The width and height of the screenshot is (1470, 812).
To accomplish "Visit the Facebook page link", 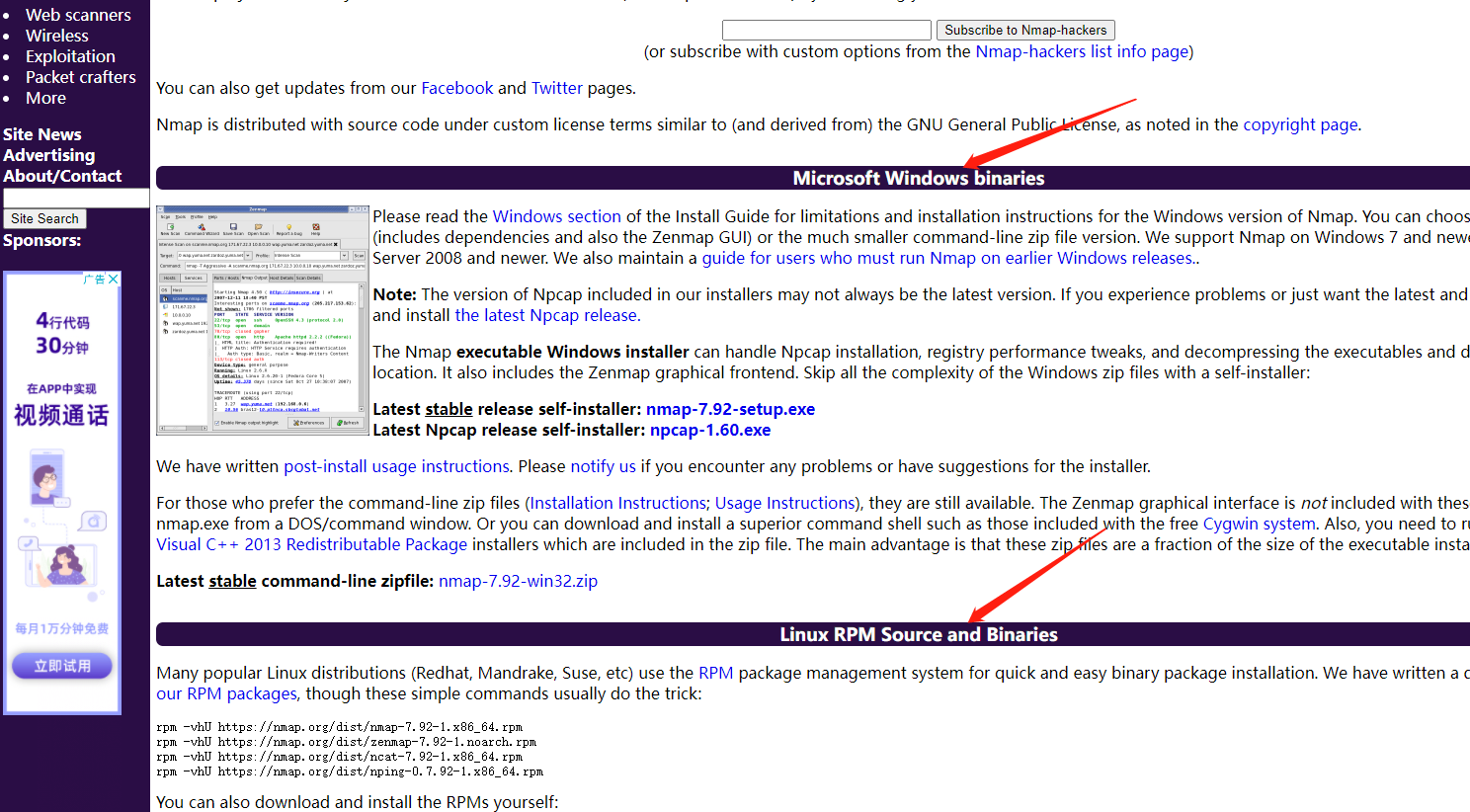I will (457, 88).
